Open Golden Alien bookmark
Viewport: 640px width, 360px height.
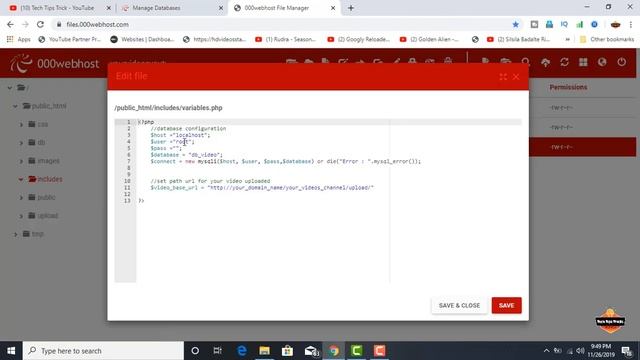(x=429, y=39)
